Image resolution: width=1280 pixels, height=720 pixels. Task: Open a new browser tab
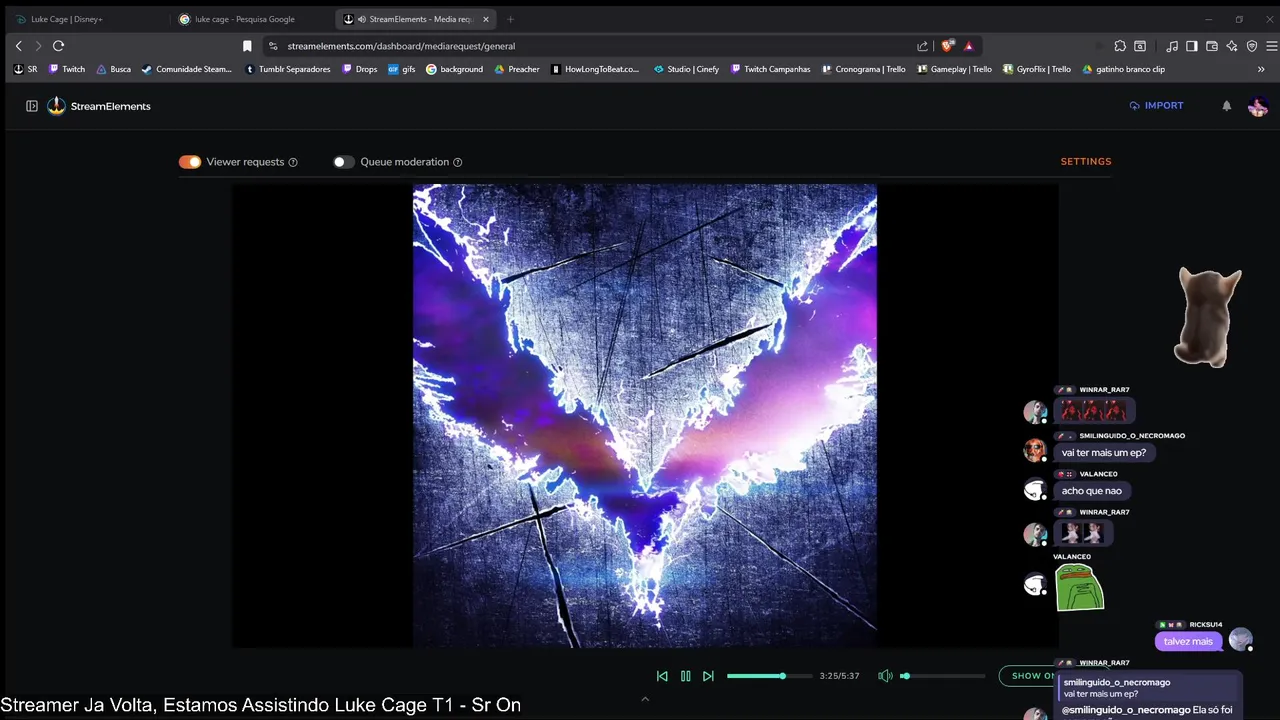pyautogui.click(x=510, y=19)
